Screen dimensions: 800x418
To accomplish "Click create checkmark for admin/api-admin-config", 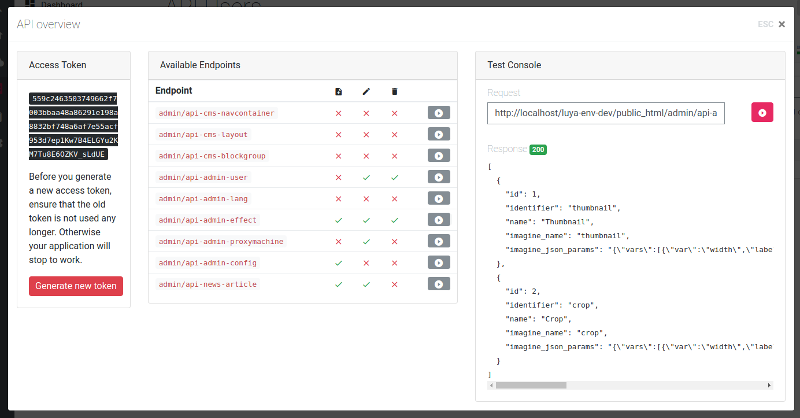I will (338, 263).
